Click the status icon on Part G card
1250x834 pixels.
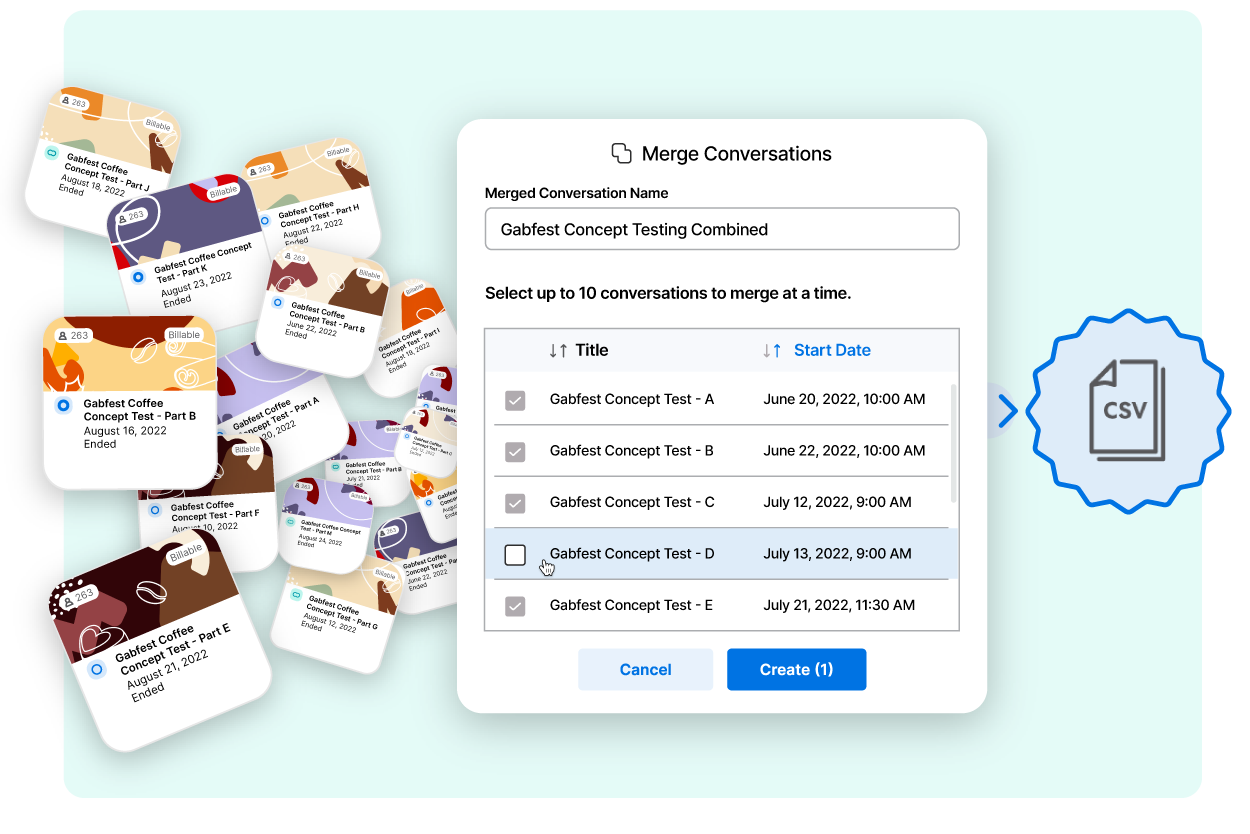tap(296, 595)
